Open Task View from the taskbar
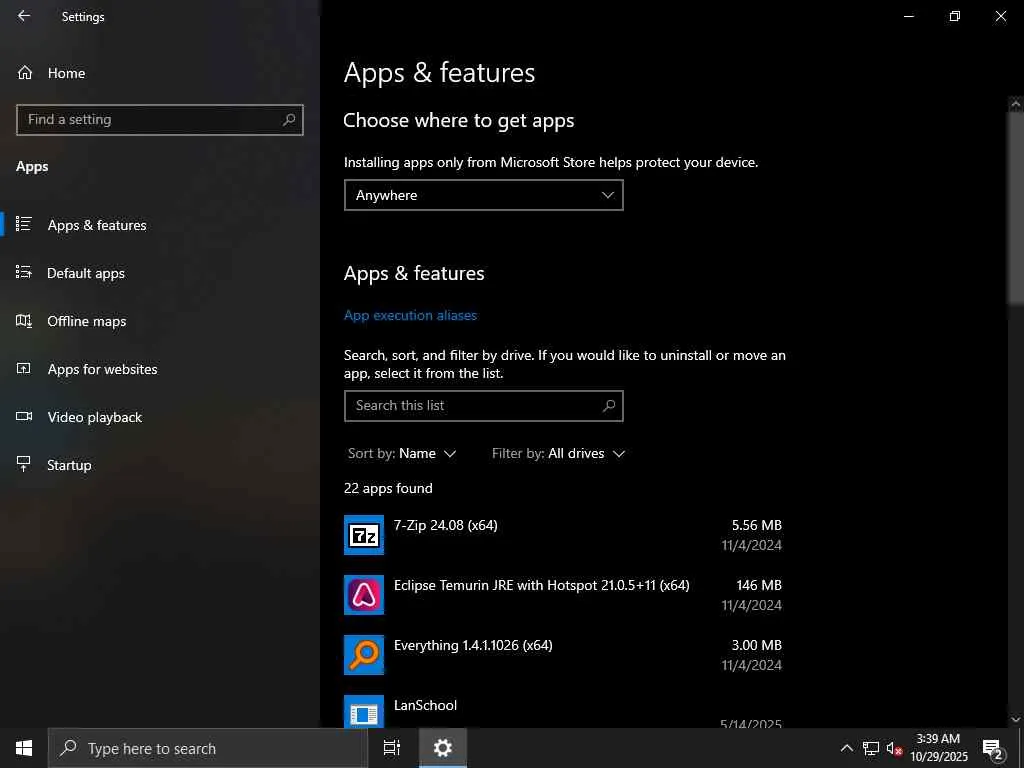This screenshot has height=768, width=1024. tap(392, 748)
